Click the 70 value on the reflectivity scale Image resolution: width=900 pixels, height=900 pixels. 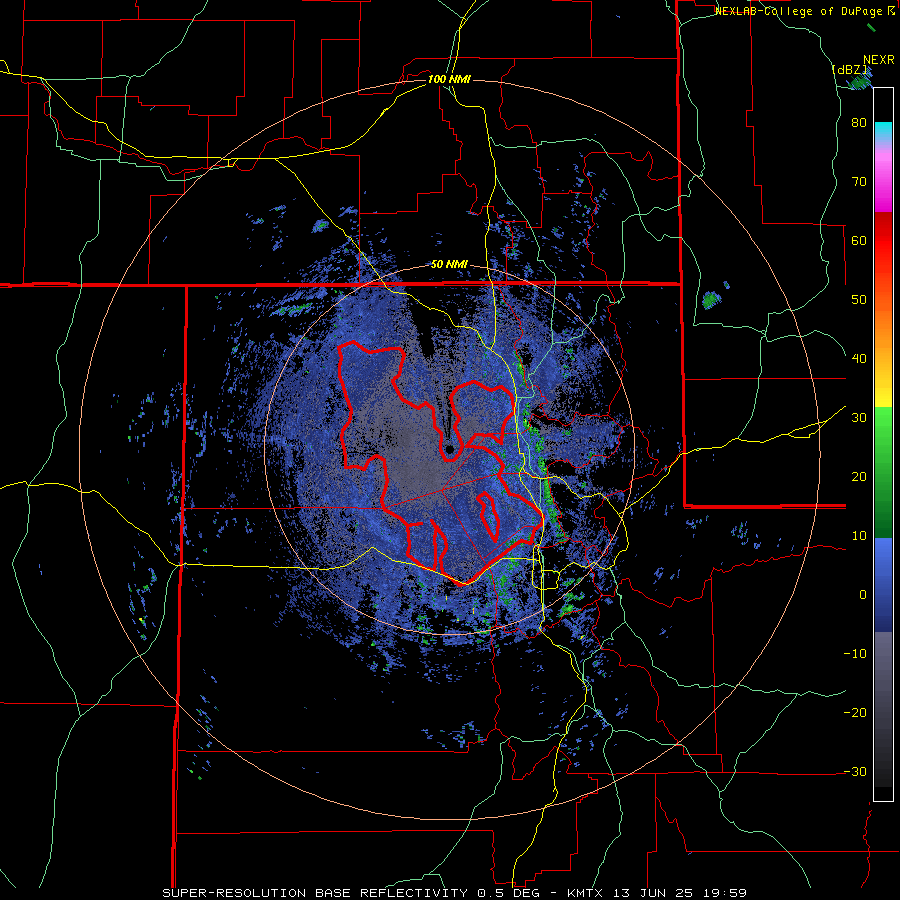[x=859, y=181]
